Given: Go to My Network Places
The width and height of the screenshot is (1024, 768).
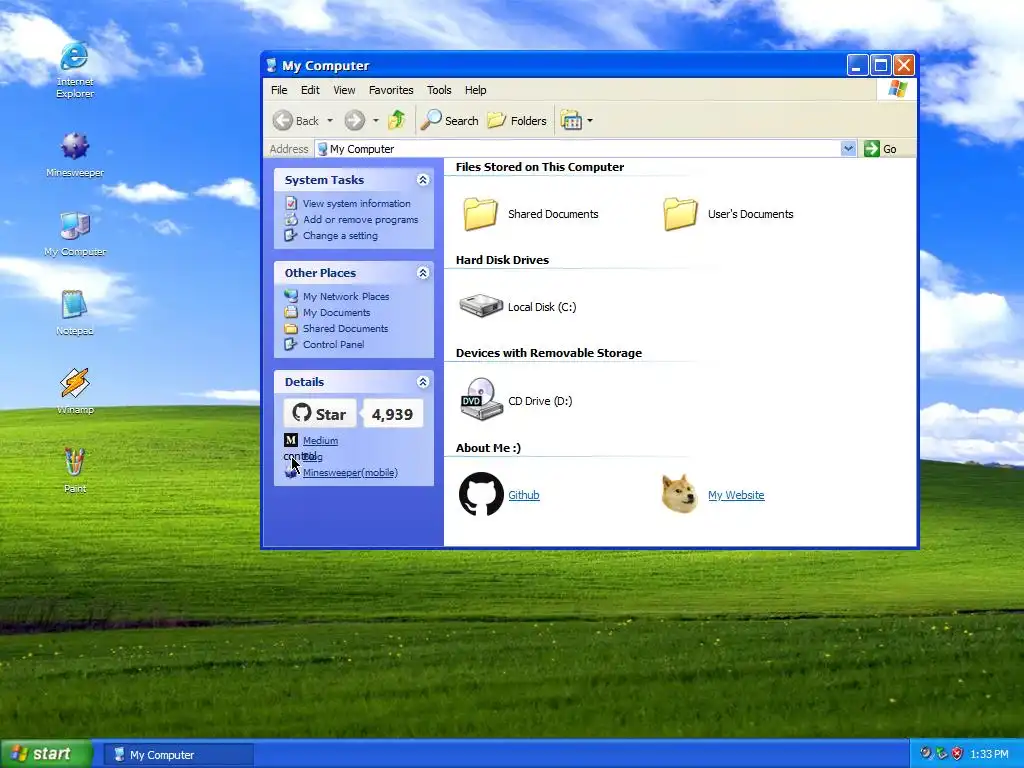Looking at the screenshot, I should pyautogui.click(x=346, y=296).
